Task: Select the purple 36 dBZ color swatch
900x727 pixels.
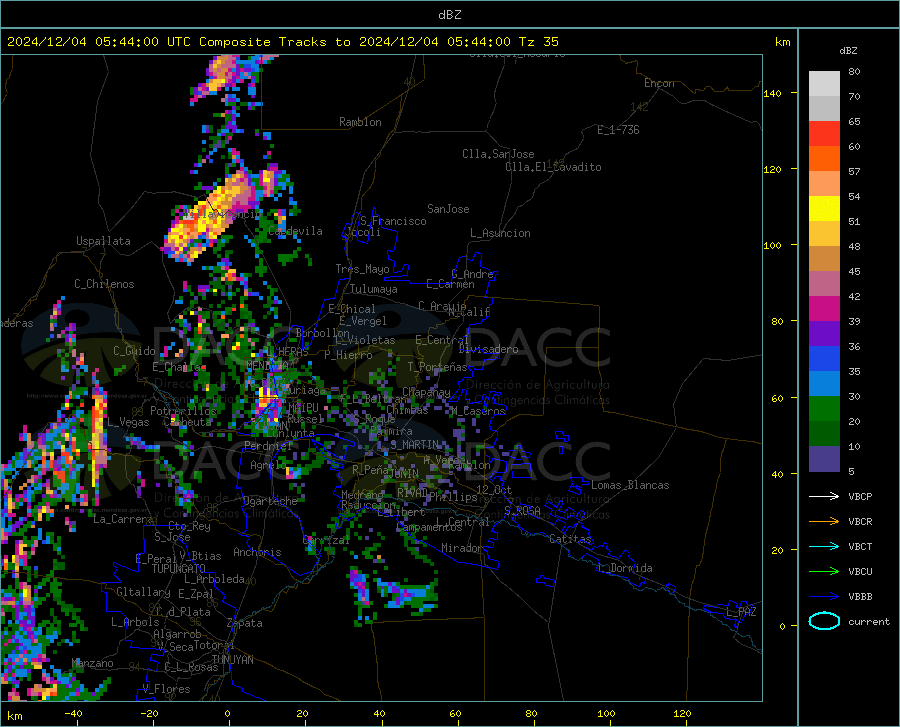Action: tap(824, 334)
